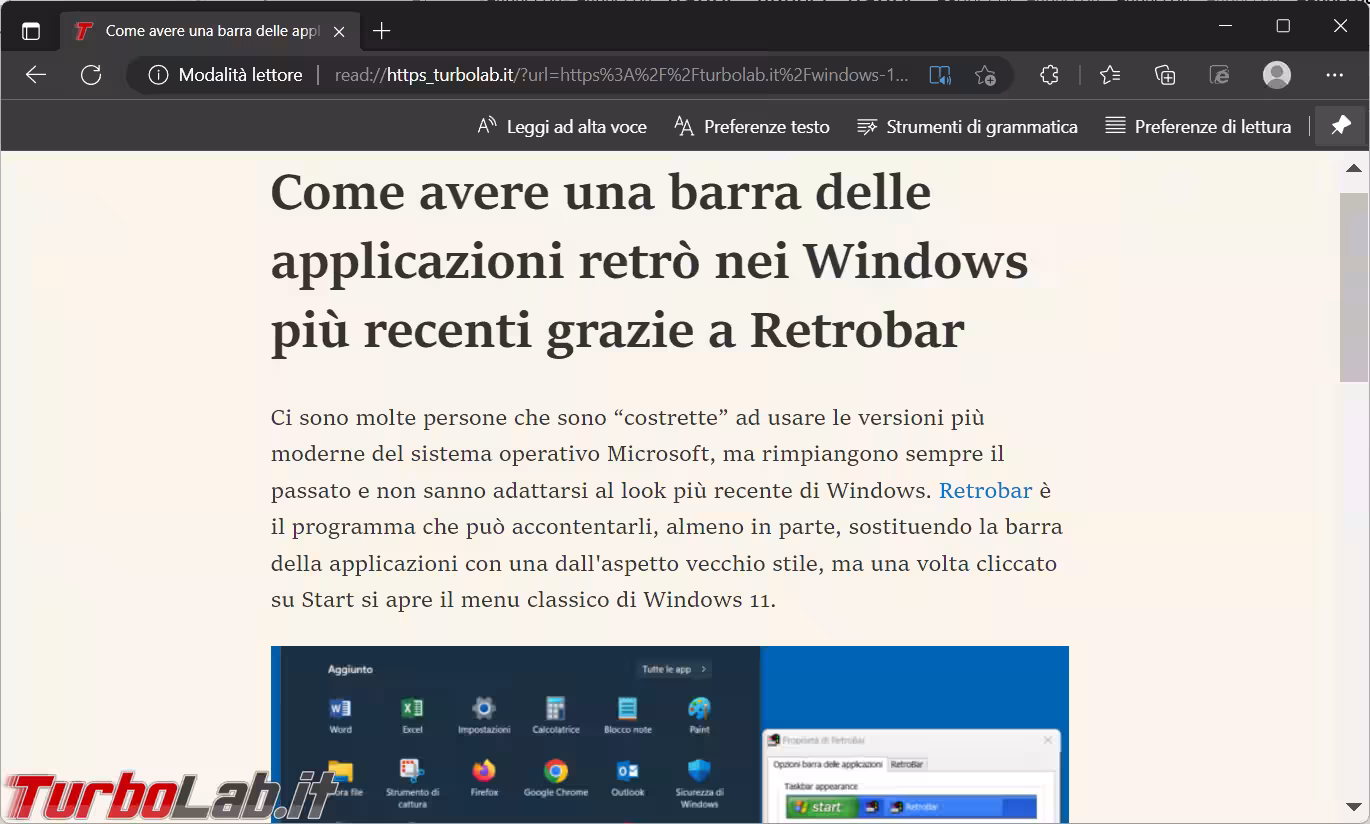Start Leggi ad alta voce

click(x=562, y=126)
